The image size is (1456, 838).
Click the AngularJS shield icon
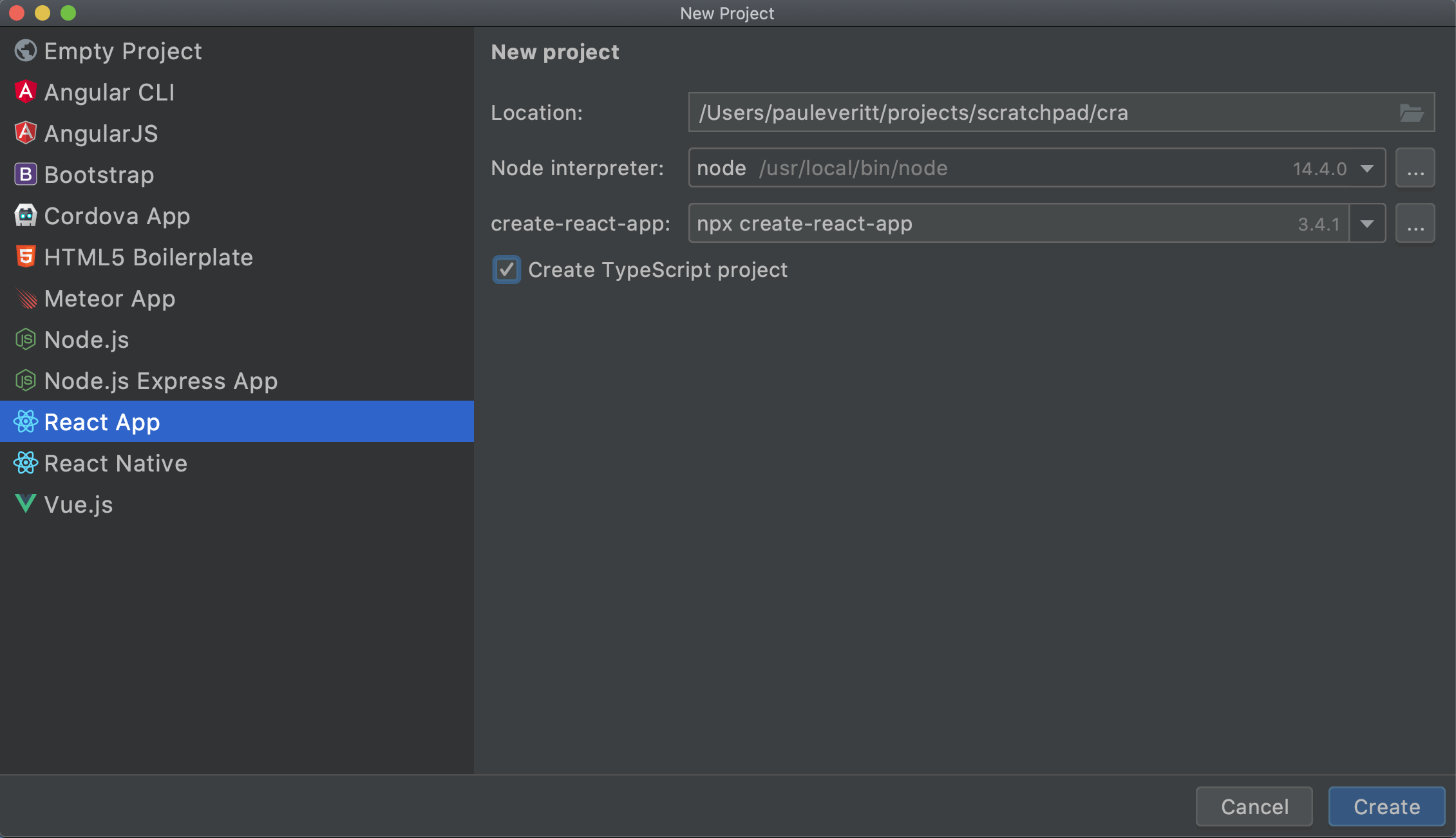[x=26, y=133]
